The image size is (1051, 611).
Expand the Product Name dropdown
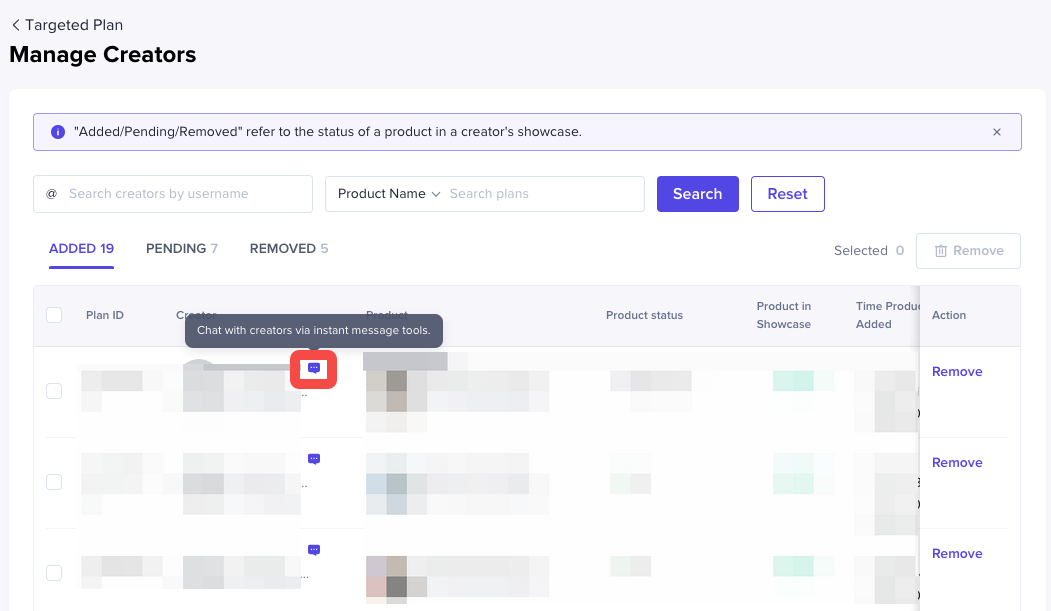point(389,194)
